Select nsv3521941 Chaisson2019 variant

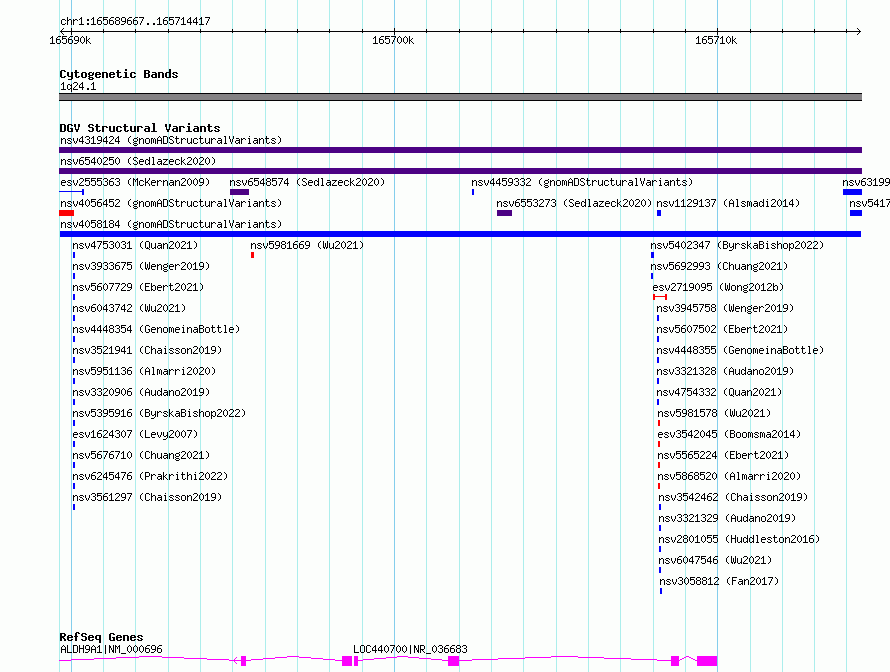point(147,350)
